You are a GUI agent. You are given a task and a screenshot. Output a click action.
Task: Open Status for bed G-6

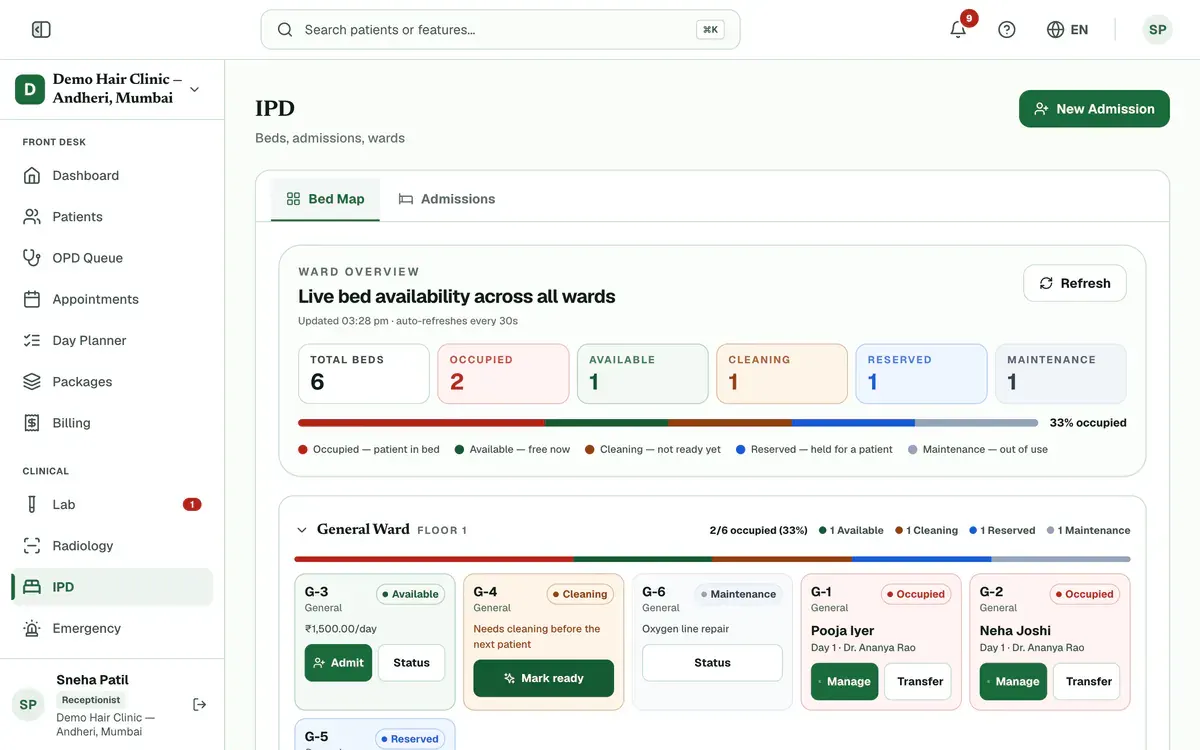click(712, 663)
